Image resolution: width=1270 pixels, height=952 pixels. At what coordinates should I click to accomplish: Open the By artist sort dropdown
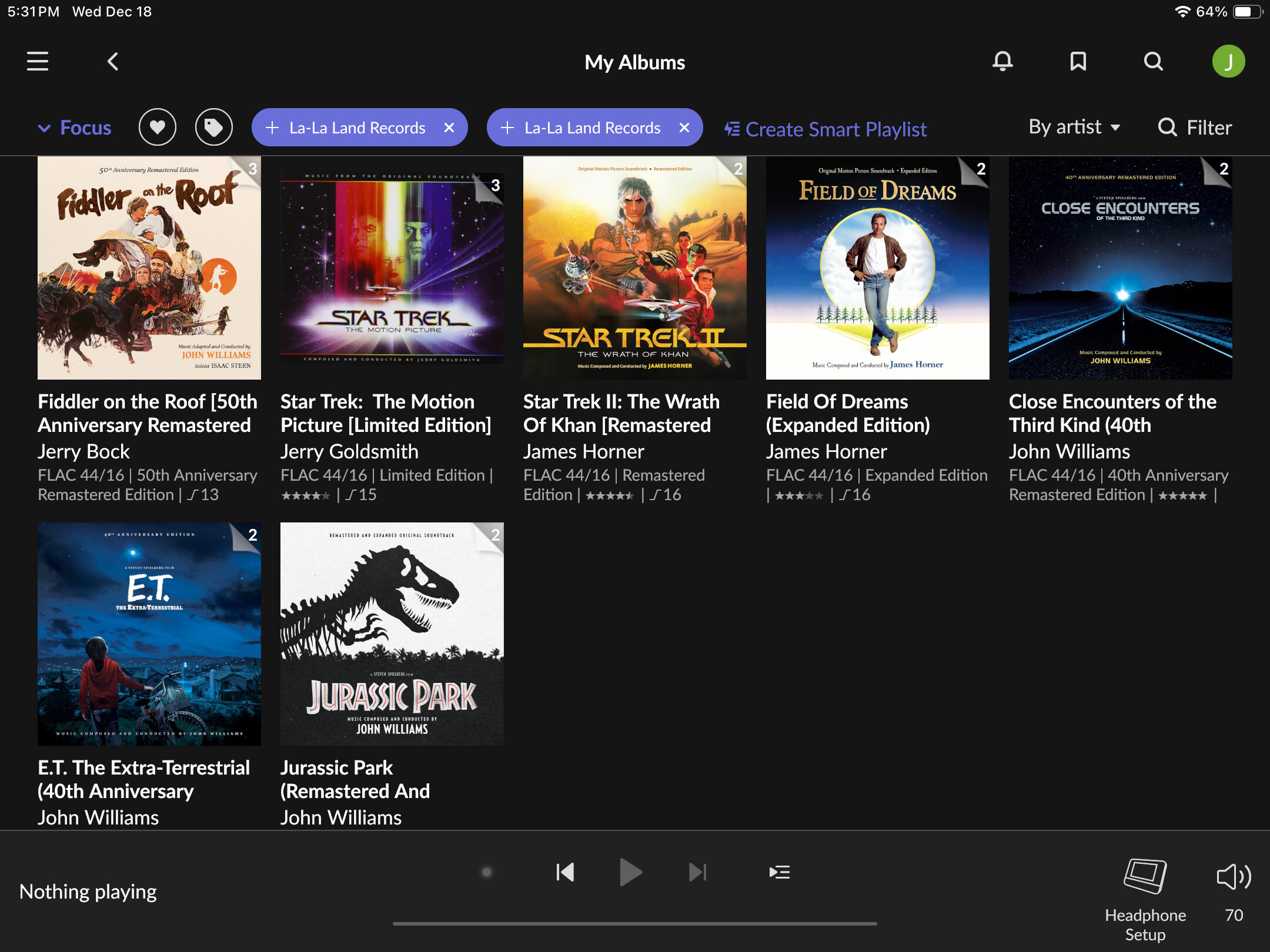[x=1074, y=128]
